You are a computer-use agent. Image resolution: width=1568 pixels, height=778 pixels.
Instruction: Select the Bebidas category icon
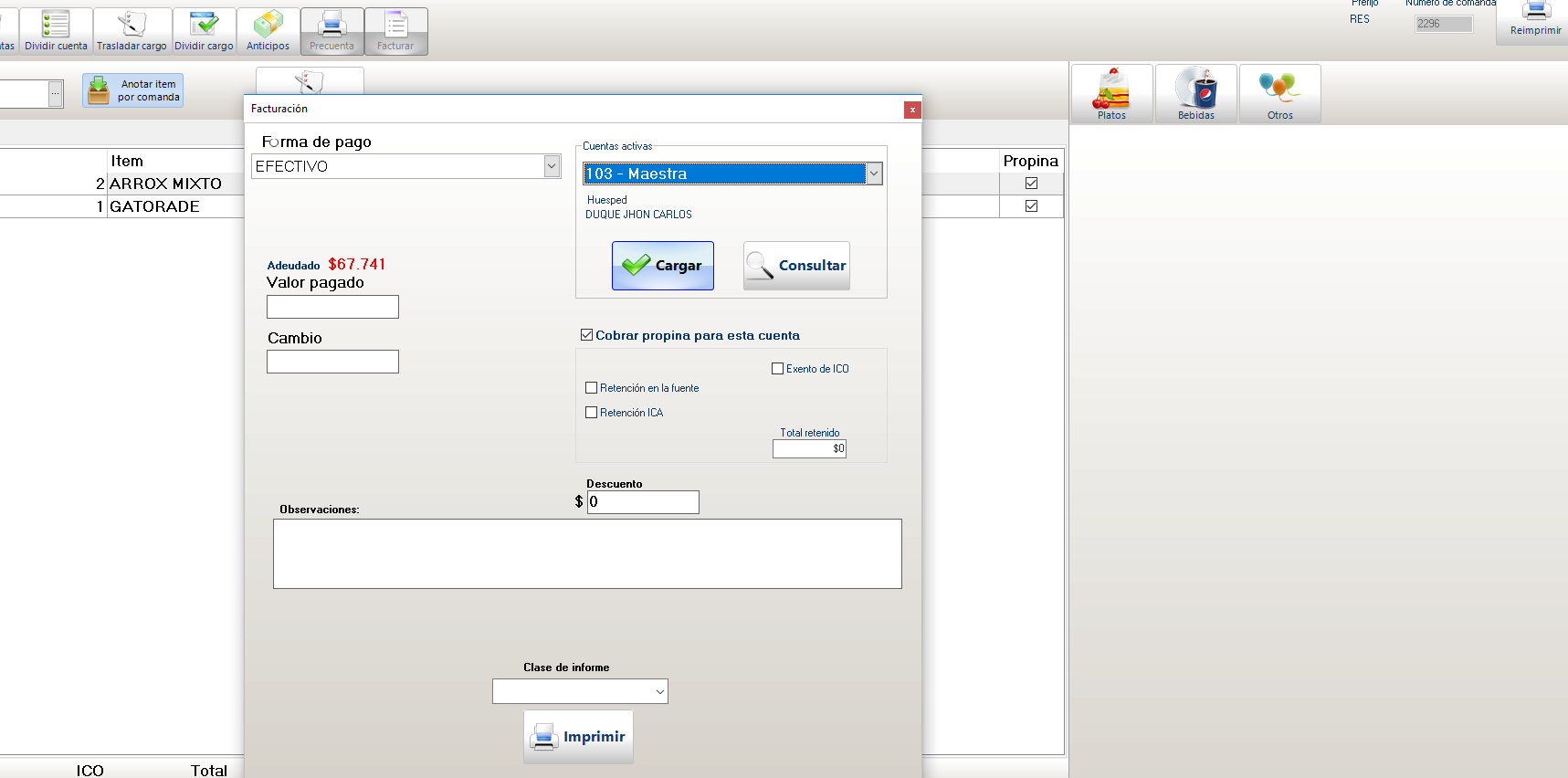pyautogui.click(x=1195, y=93)
